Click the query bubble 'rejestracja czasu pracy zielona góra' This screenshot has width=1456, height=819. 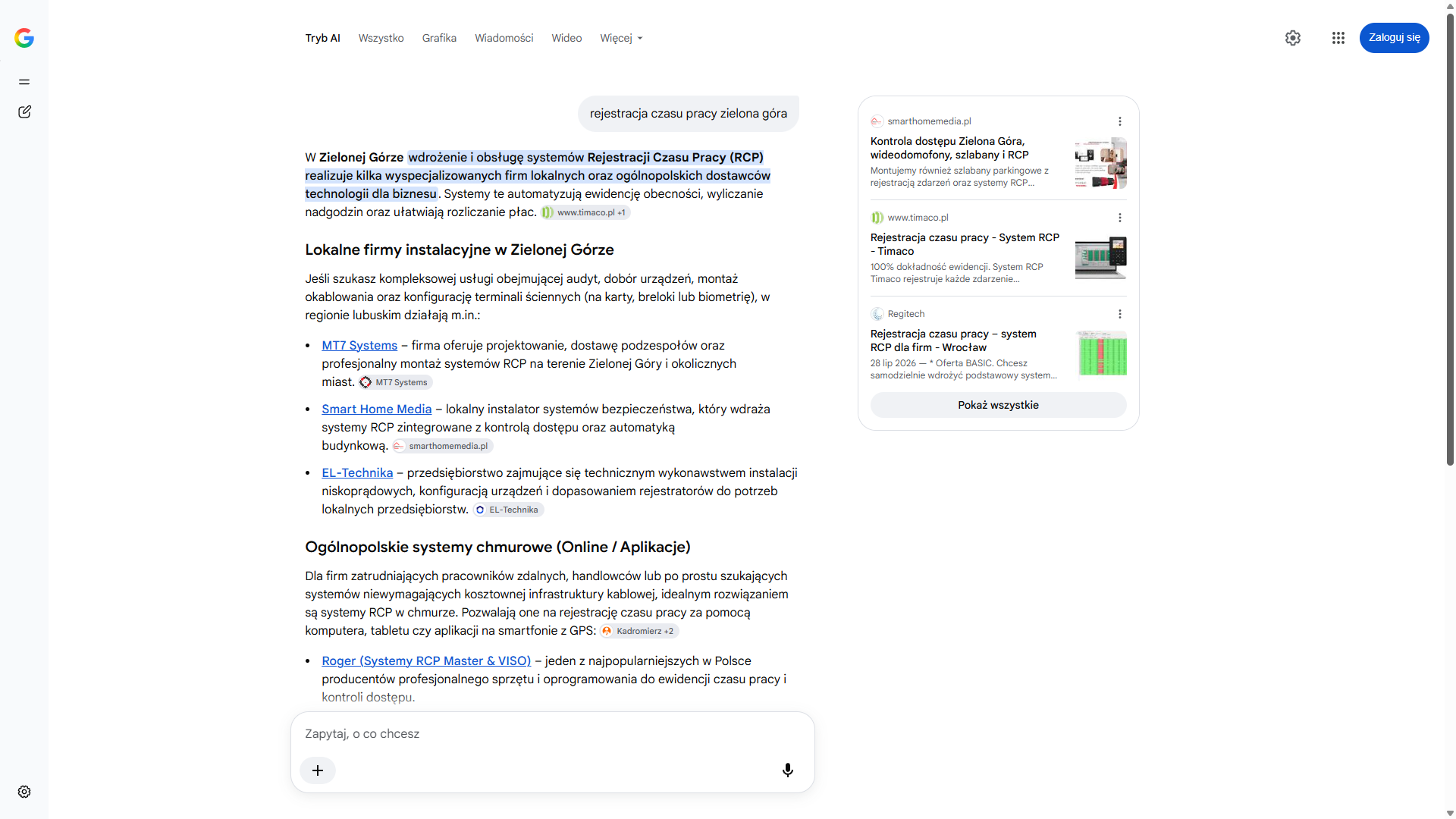point(688,114)
